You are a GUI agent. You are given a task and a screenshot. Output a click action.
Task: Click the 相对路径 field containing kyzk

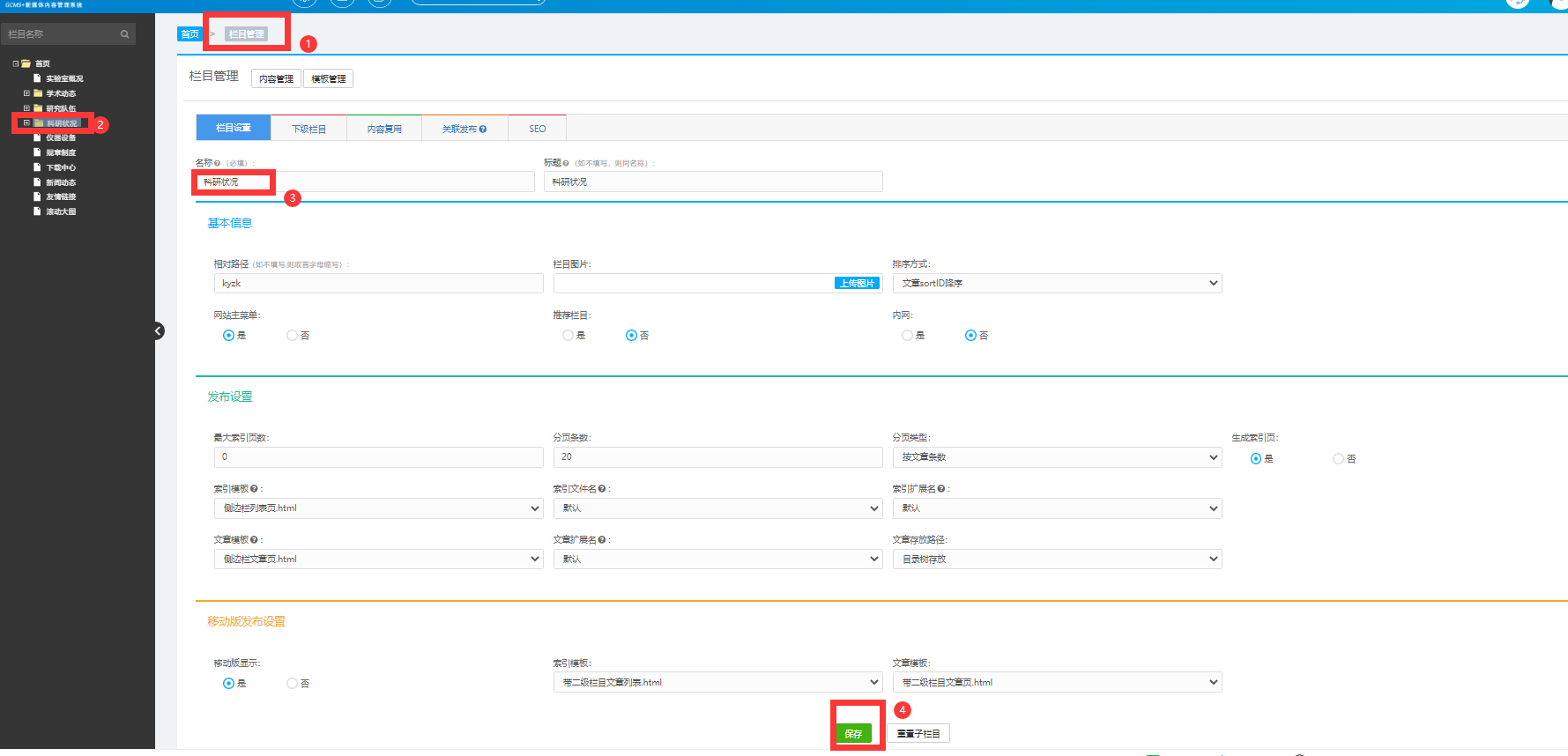coord(378,284)
